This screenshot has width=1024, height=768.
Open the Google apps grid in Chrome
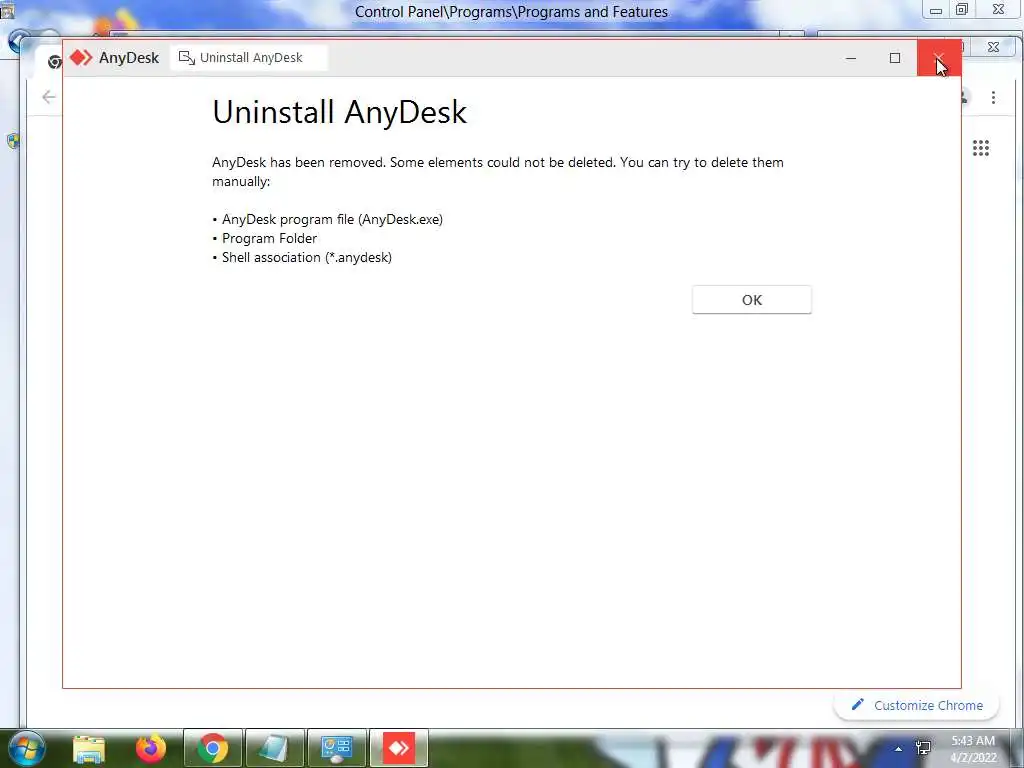point(981,148)
